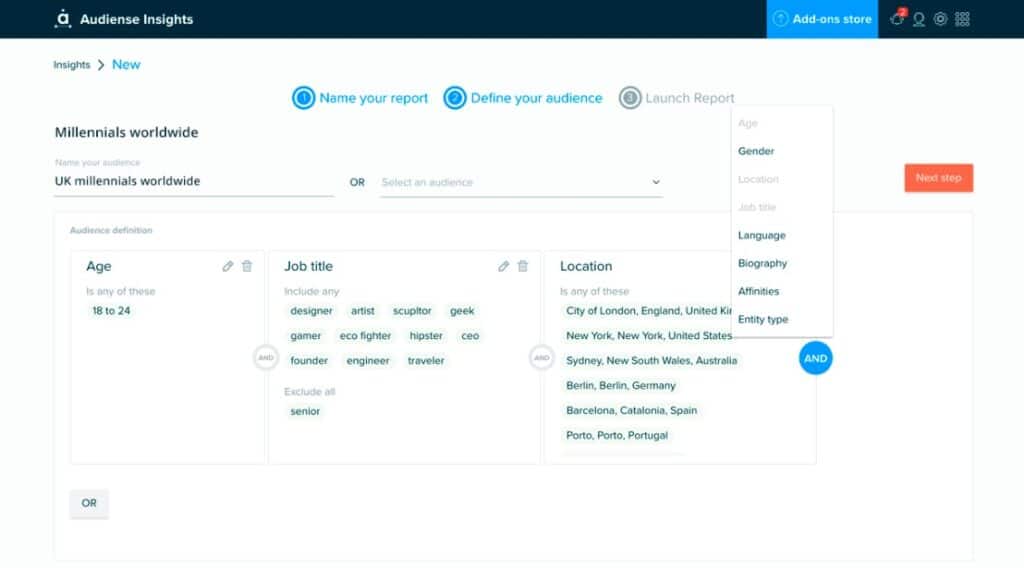Click the 'designer' job title tag
The height and width of the screenshot is (568, 1024).
(311, 311)
